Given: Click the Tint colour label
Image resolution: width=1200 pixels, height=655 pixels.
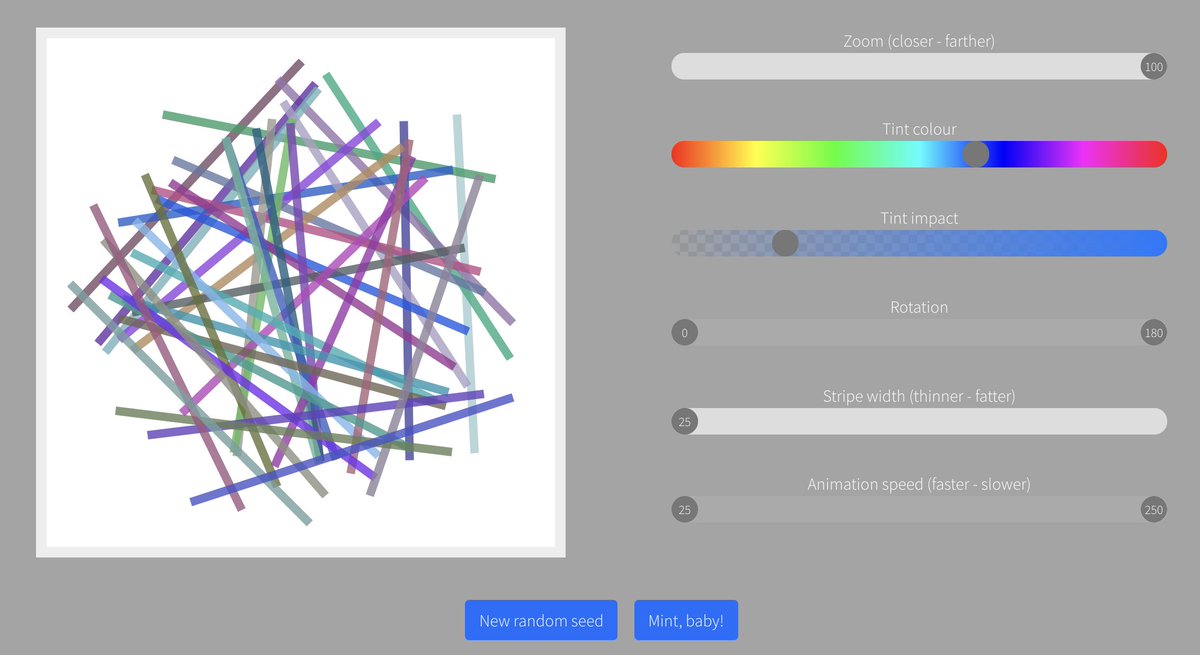Looking at the screenshot, I should coord(919,129).
